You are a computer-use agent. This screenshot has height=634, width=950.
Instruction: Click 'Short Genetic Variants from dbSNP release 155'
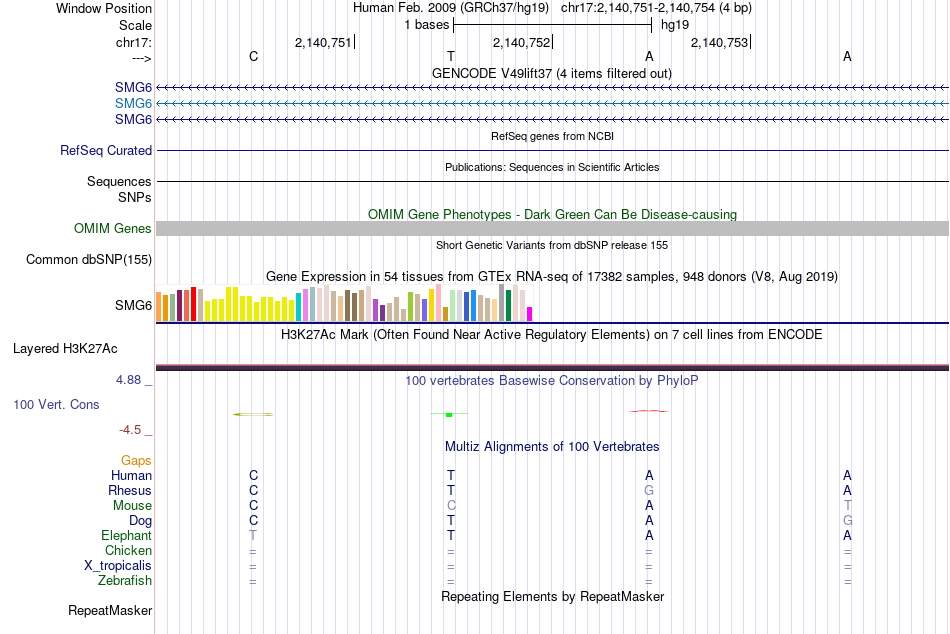coord(552,245)
